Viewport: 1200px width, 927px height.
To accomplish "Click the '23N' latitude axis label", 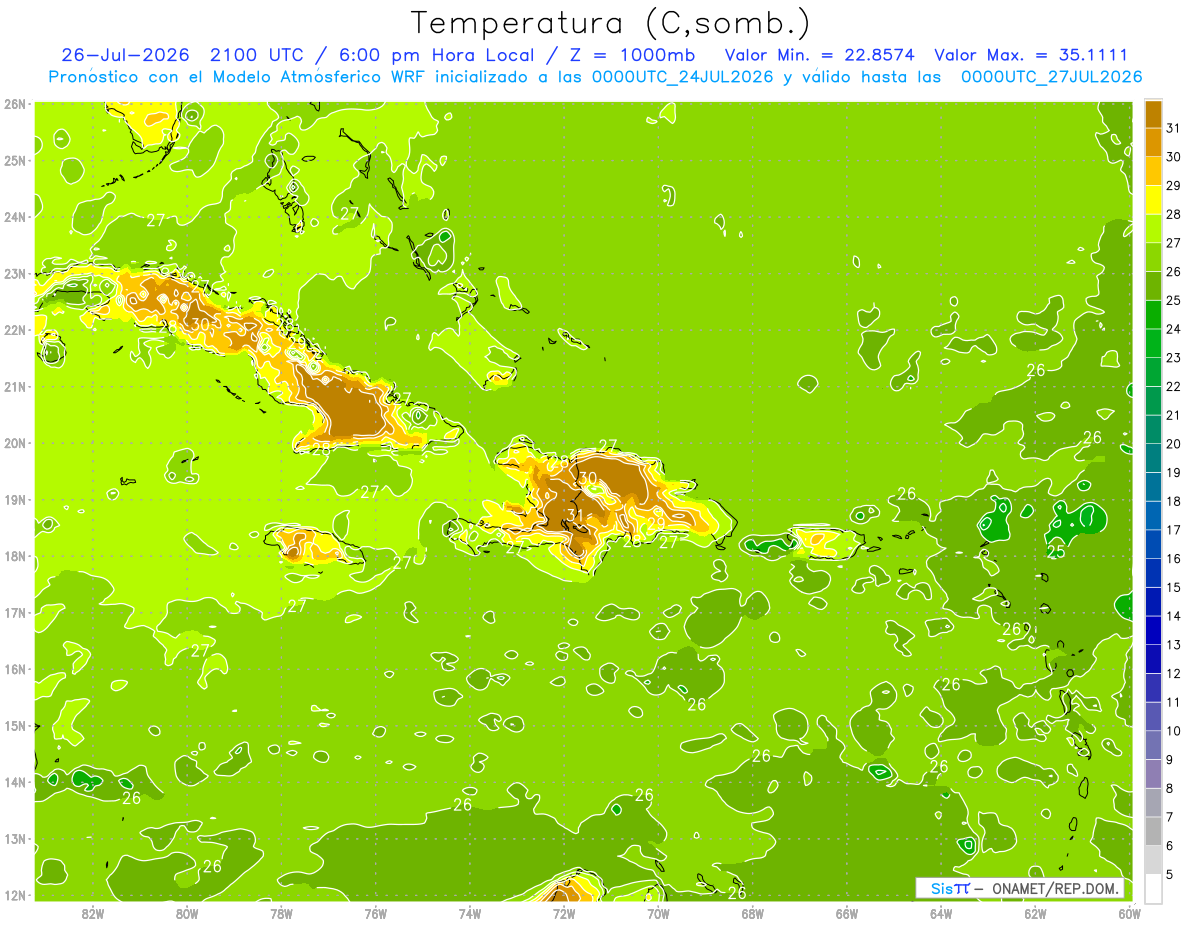I will coord(14,273).
